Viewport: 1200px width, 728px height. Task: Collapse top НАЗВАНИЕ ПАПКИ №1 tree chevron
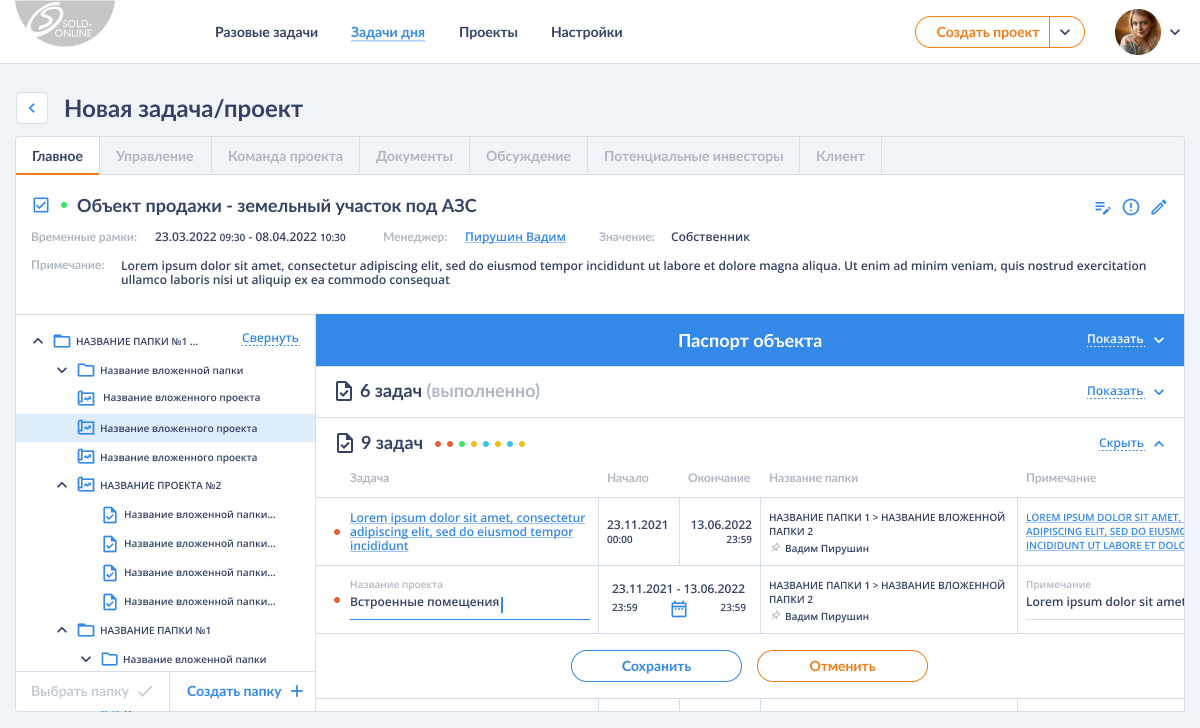coord(38,341)
